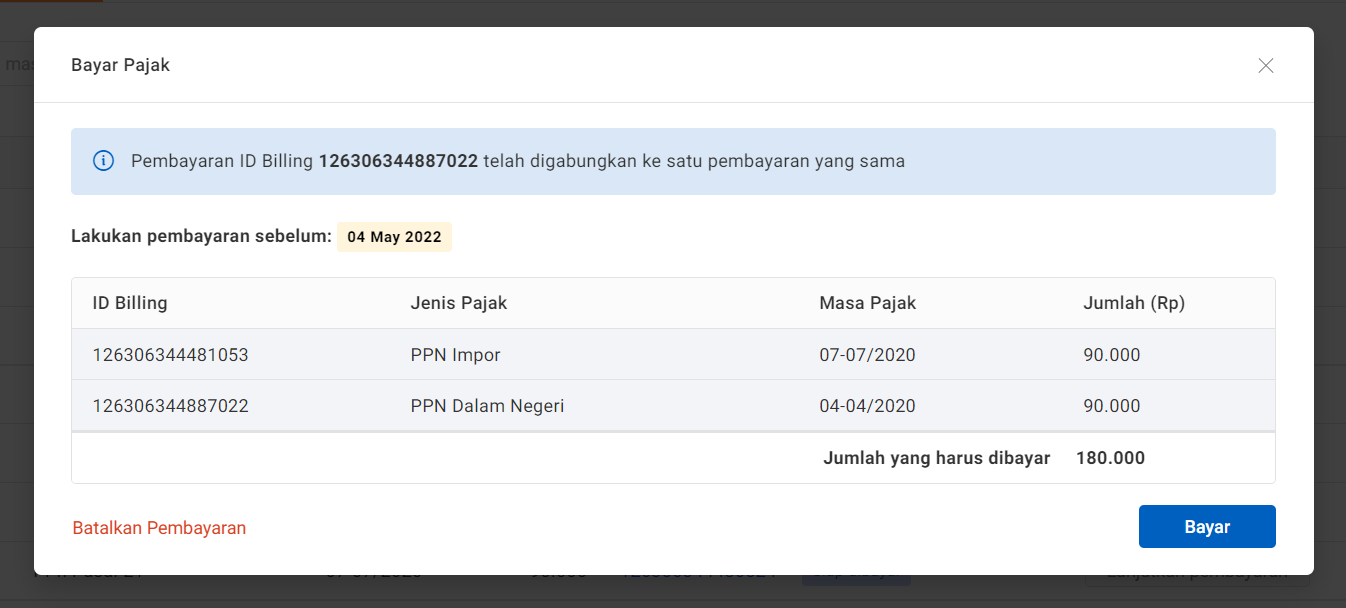Click the PPN Dalam Negeri cell
The image size is (1346, 608).
point(487,406)
